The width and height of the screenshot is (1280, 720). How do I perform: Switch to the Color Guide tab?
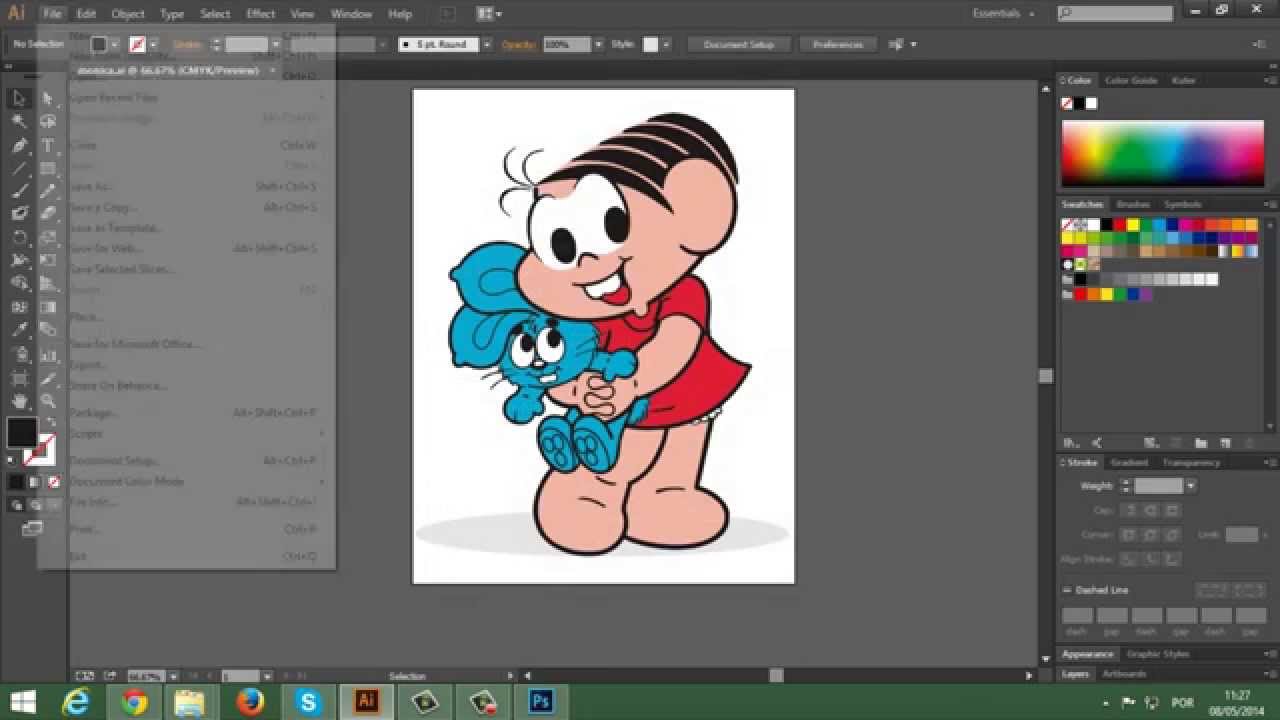pyautogui.click(x=1130, y=80)
